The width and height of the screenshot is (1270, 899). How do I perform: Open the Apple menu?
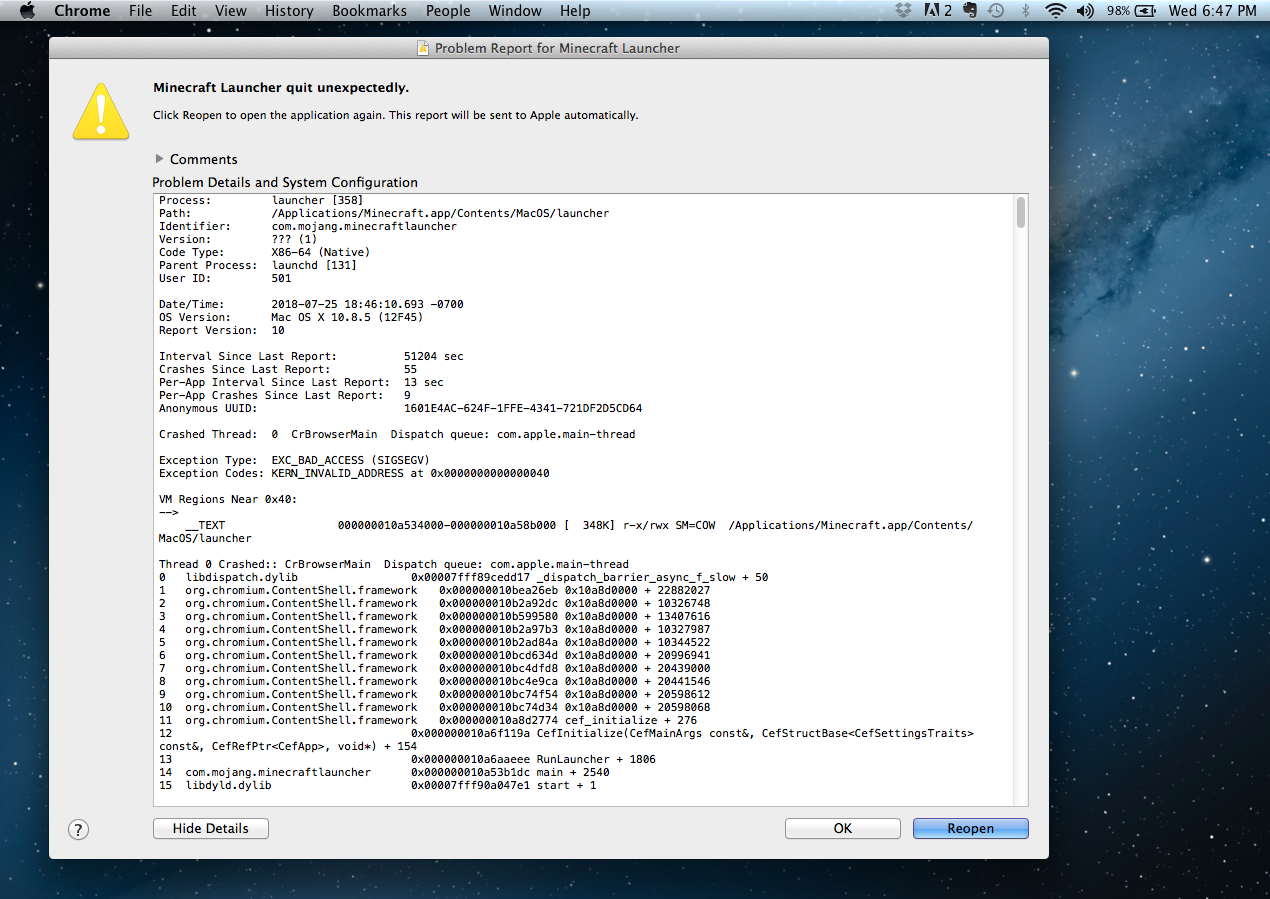[x=27, y=11]
